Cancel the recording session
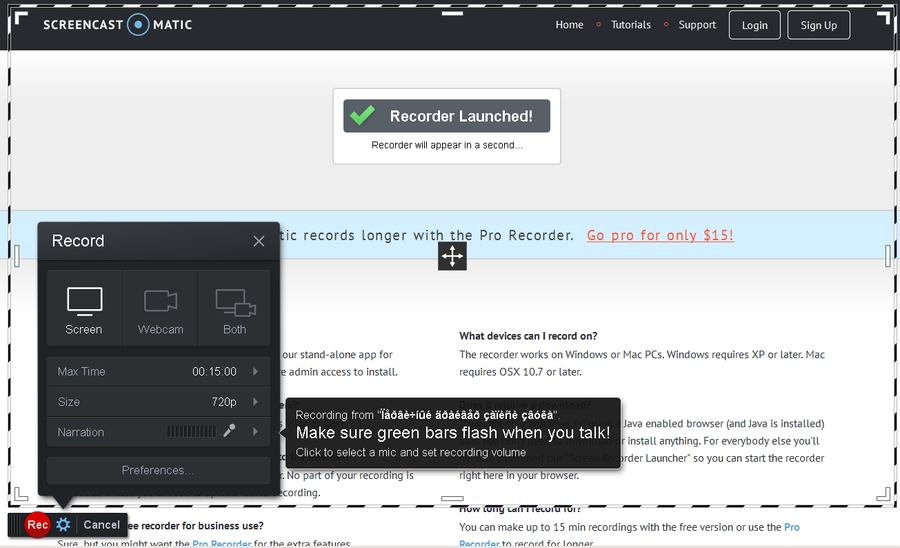The width and height of the screenshot is (900, 548). point(102,524)
